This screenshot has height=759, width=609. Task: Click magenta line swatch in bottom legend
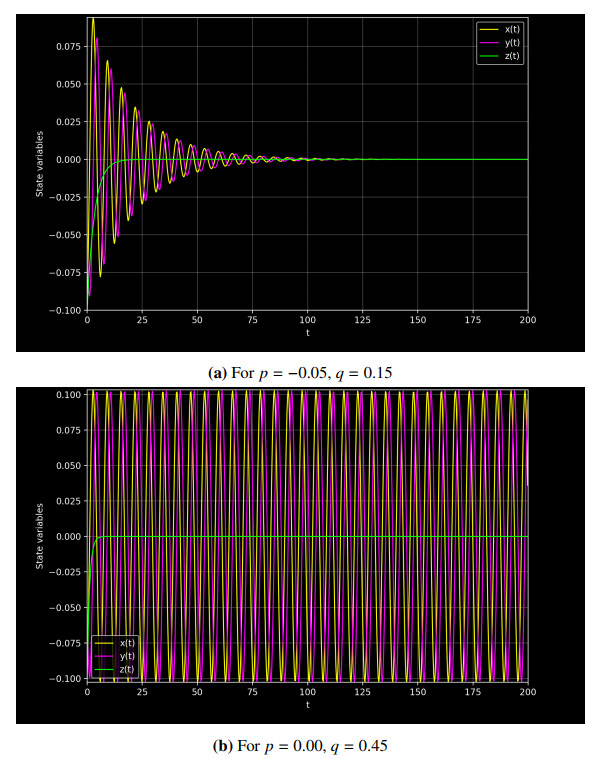[105, 655]
